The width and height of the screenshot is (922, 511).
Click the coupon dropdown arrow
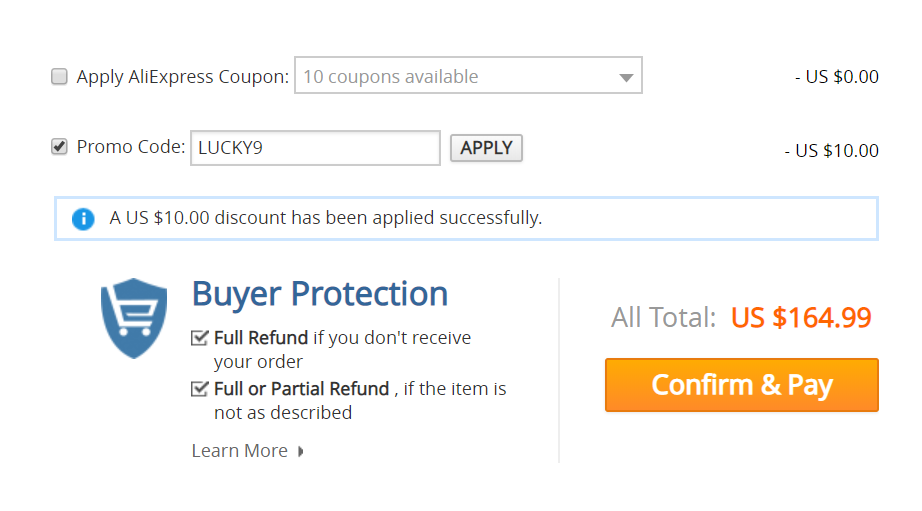[x=626, y=78]
